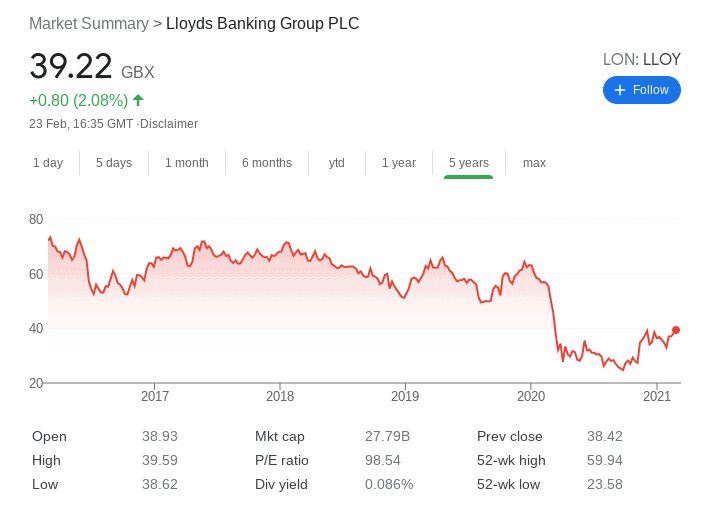Show full history with max tab
Viewport: 728px width, 511px height.
tap(534, 163)
